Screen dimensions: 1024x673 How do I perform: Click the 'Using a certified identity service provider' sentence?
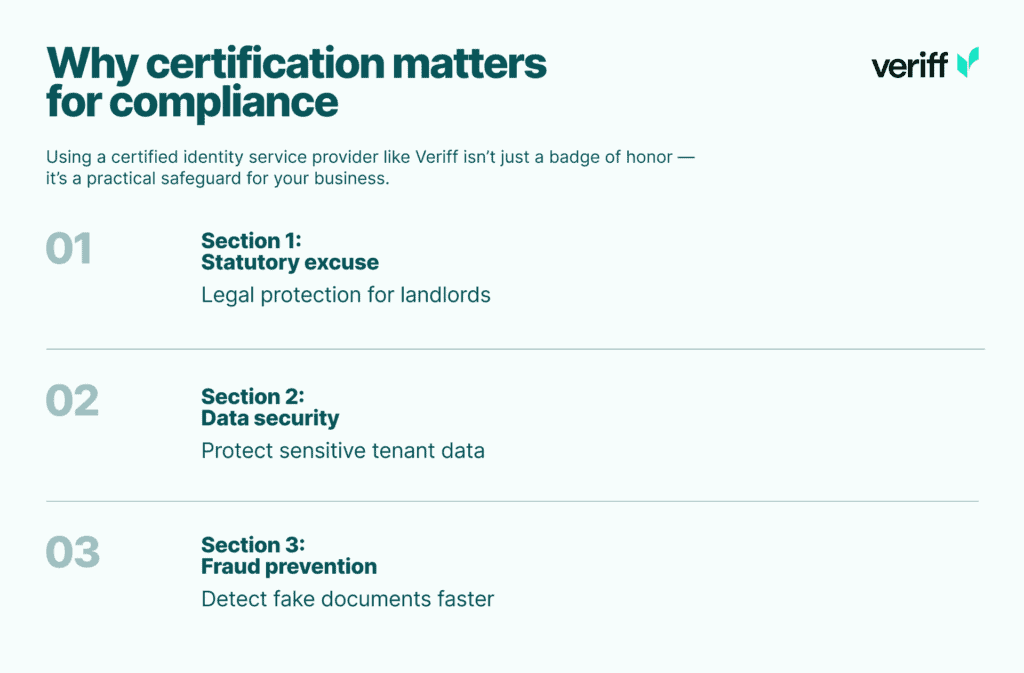[369, 158]
